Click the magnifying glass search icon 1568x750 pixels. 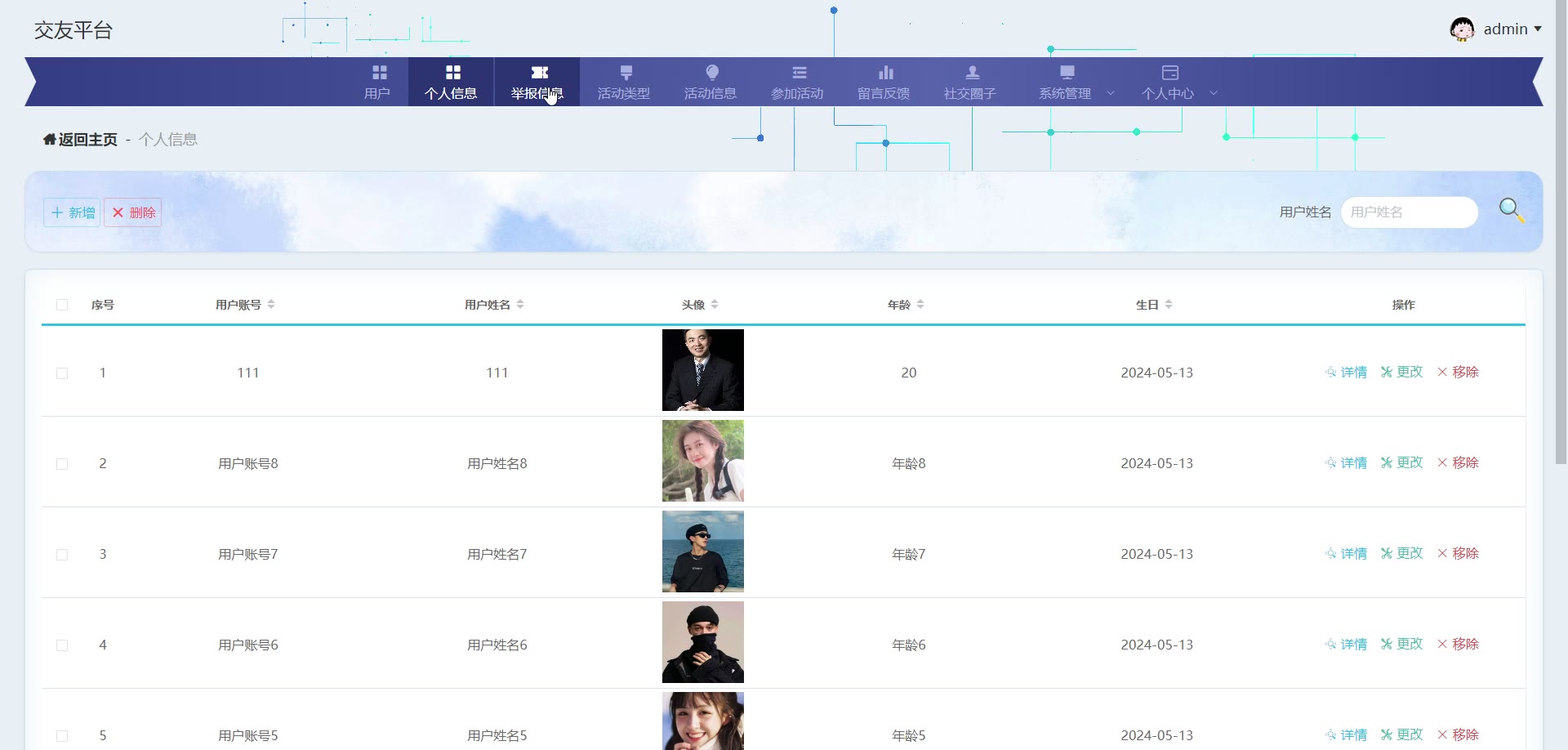(x=1511, y=211)
